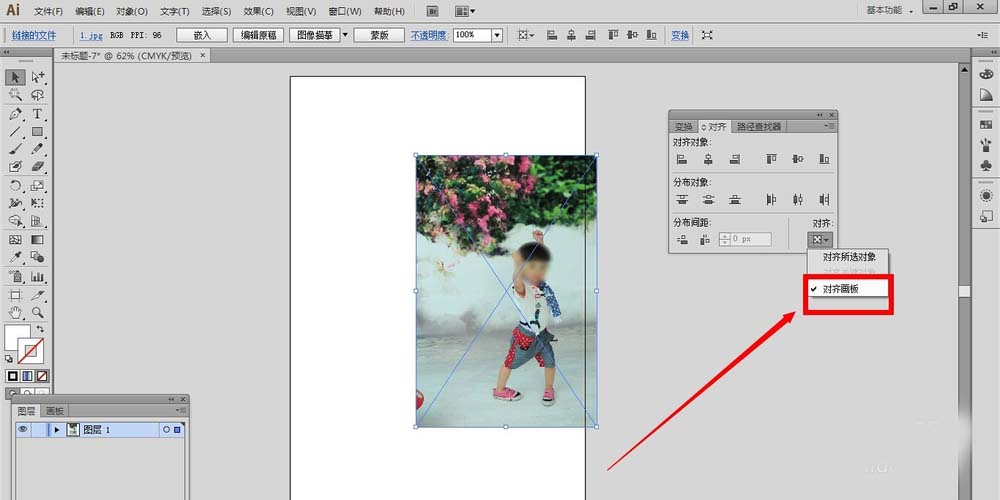
Task: Switch to the 变换 tab
Action: [684, 127]
